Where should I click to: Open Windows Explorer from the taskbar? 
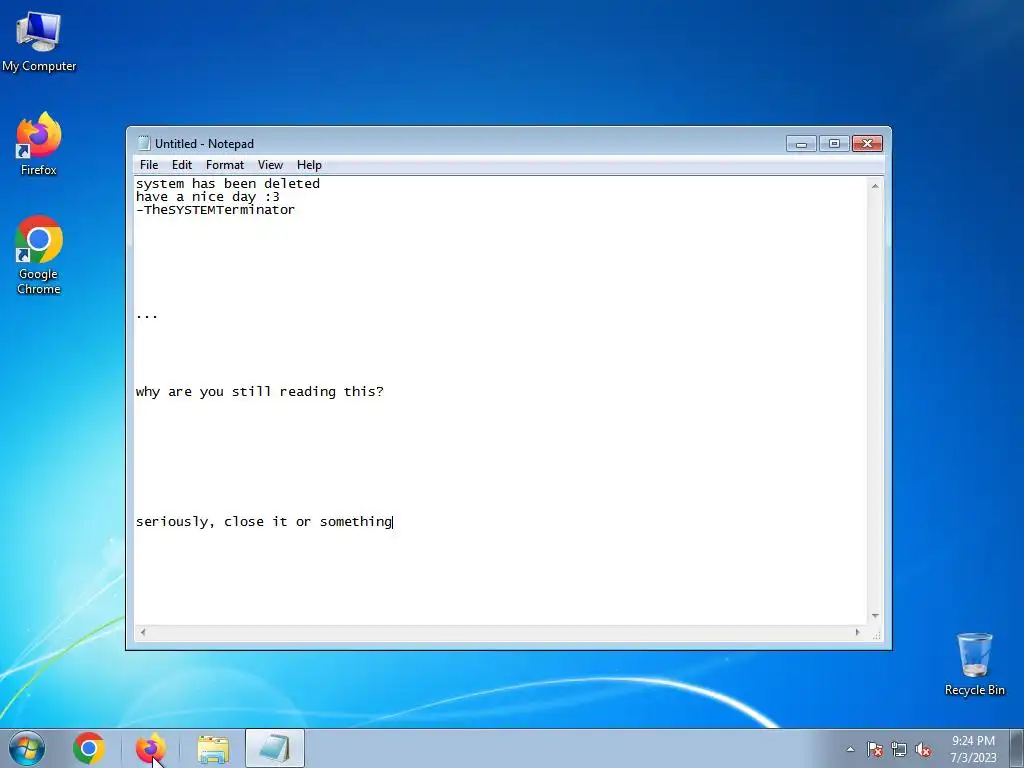click(213, 748)
